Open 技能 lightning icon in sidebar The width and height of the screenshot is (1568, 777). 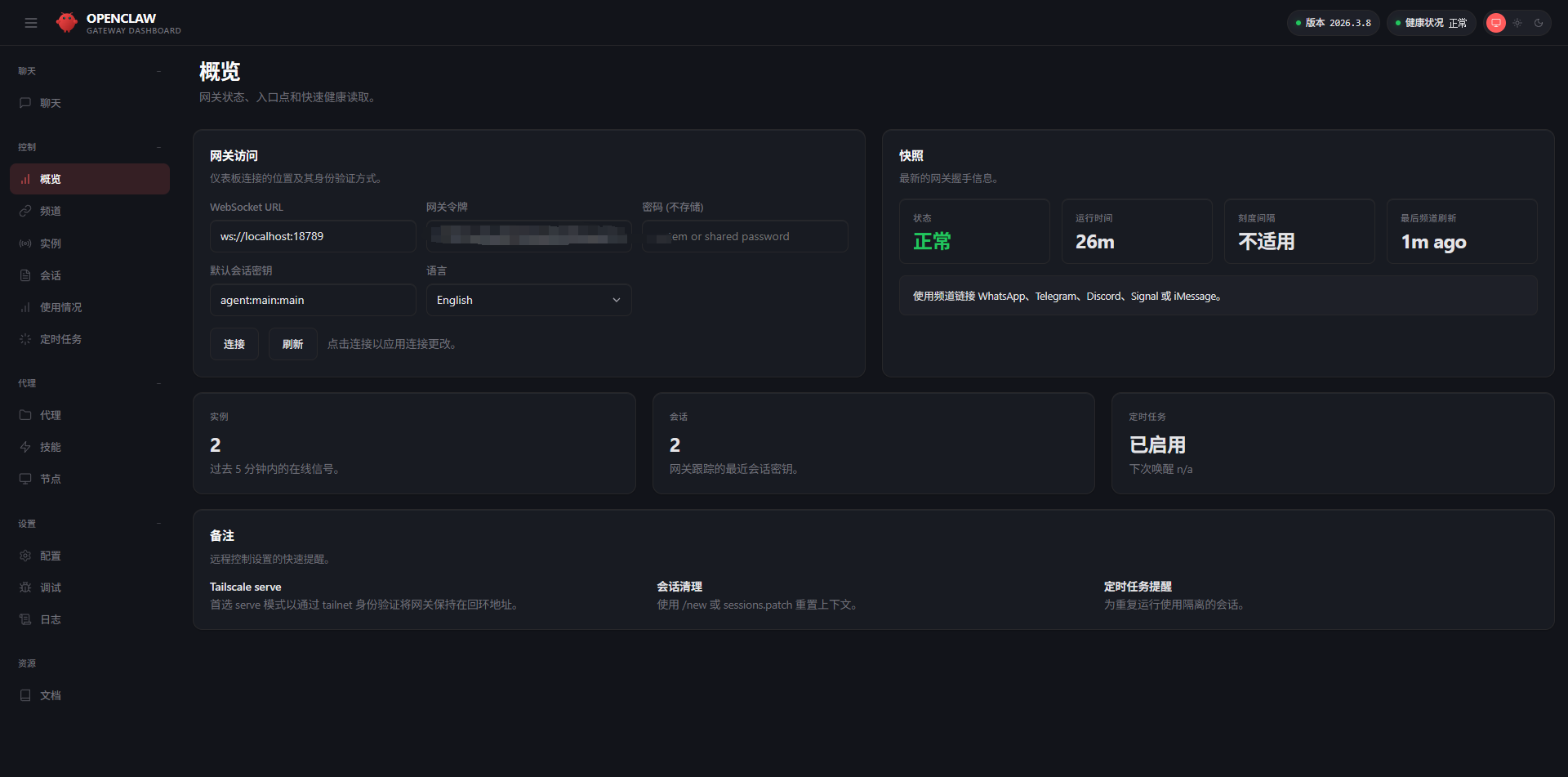(25, 447)
